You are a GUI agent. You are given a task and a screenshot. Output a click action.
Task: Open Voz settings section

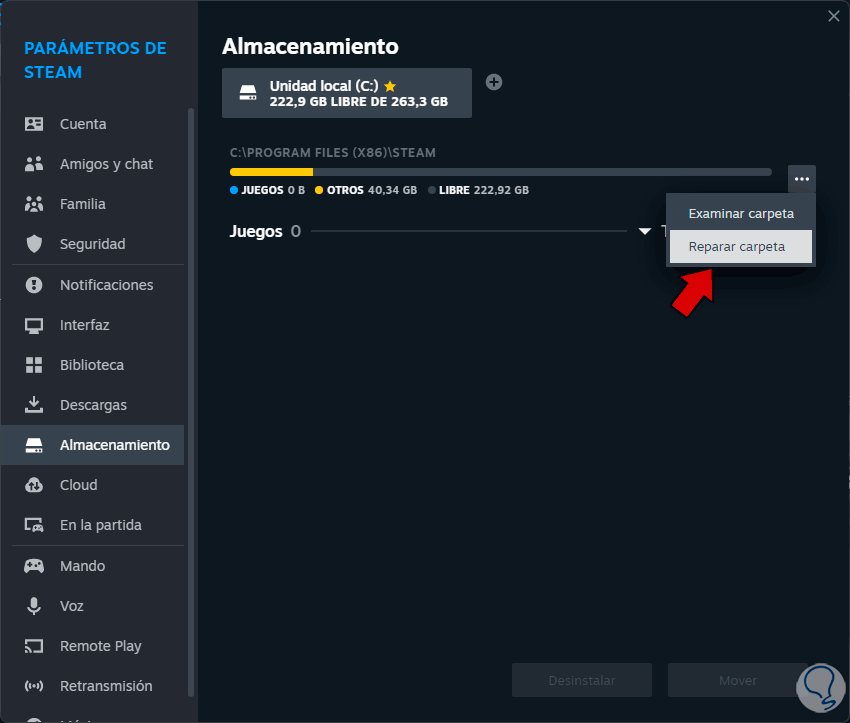pos(93,606)
